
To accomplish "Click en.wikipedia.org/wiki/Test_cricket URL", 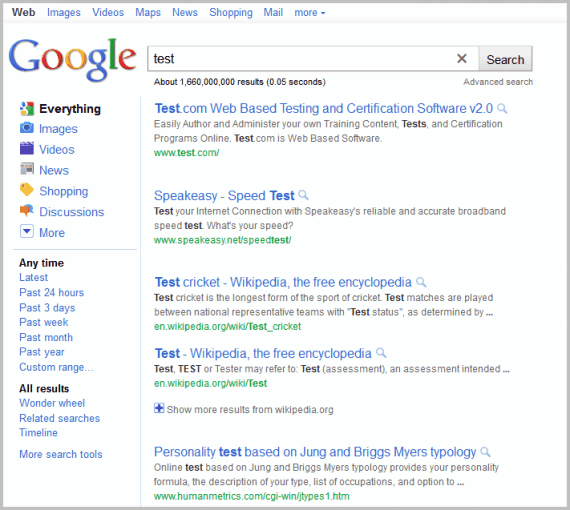I will tap(227, 326).
